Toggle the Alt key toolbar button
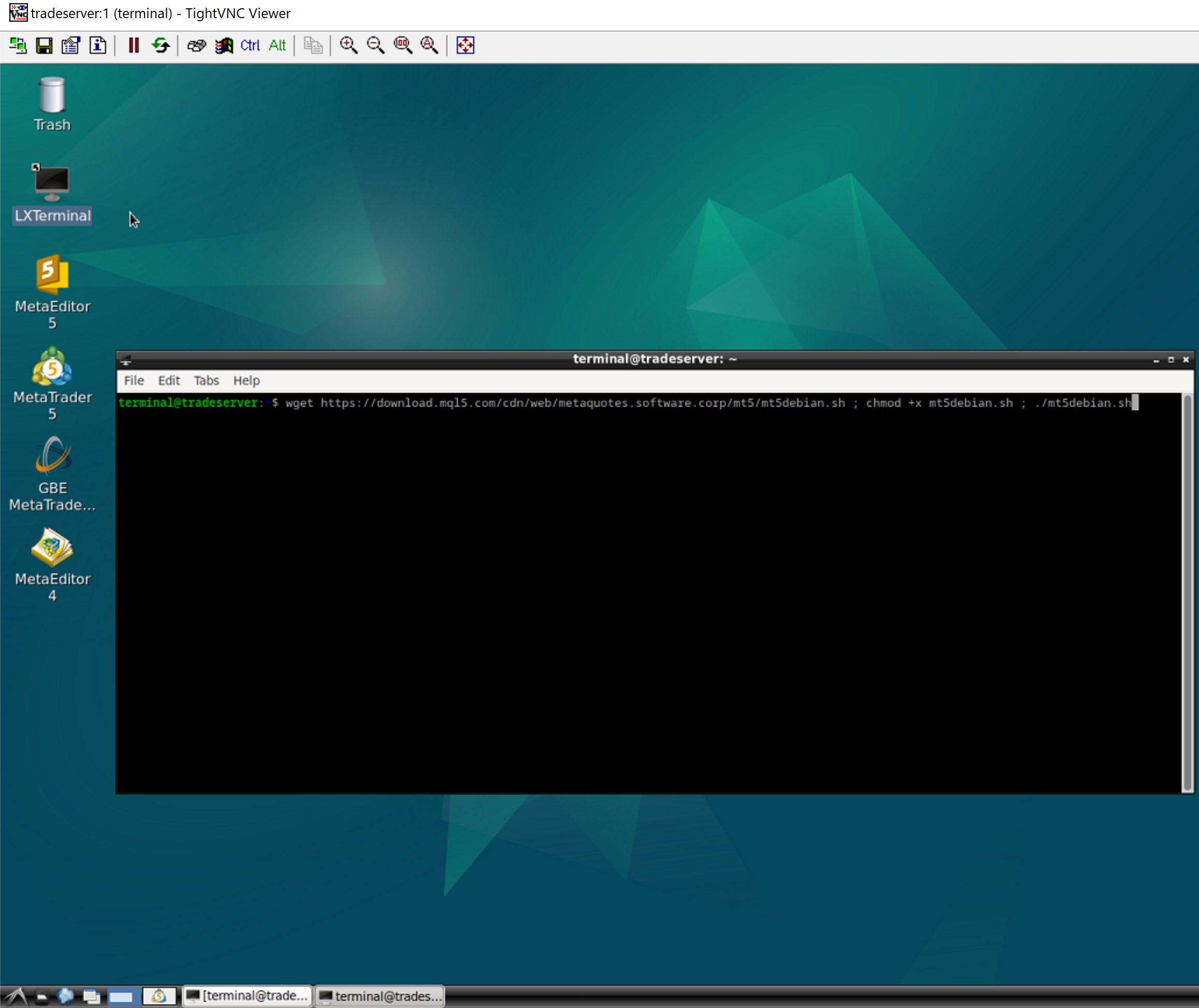 [x=277, y=45]
